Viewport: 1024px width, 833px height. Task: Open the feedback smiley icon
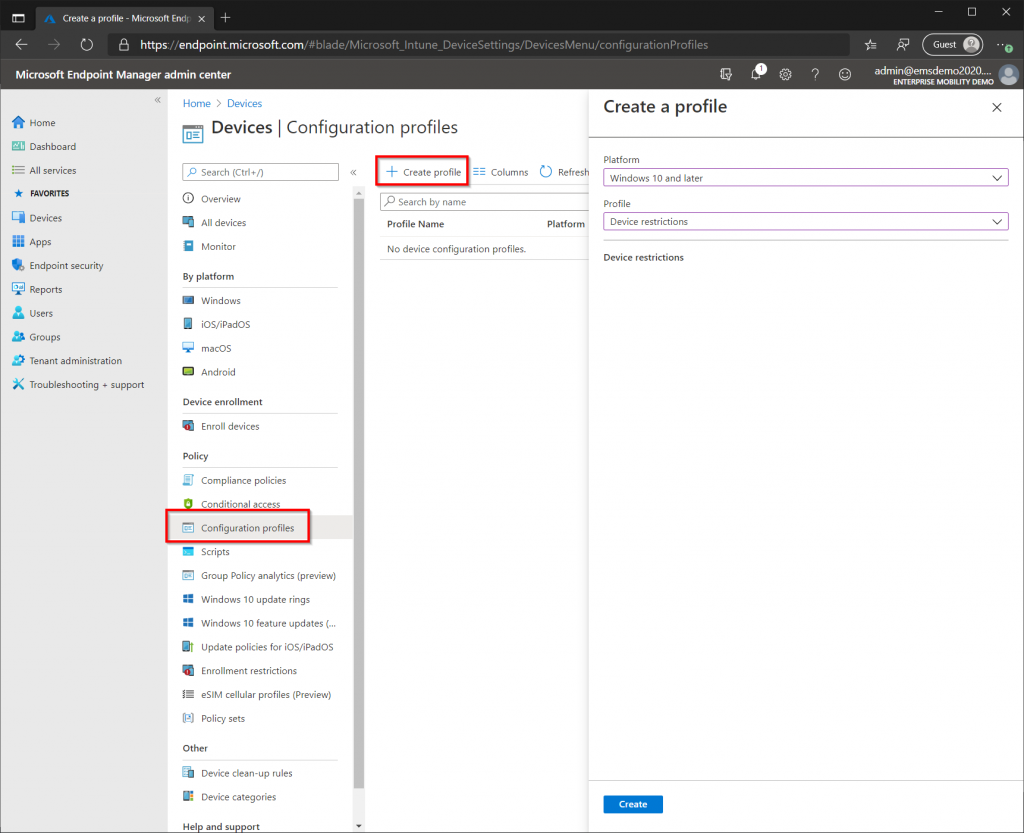845,74
